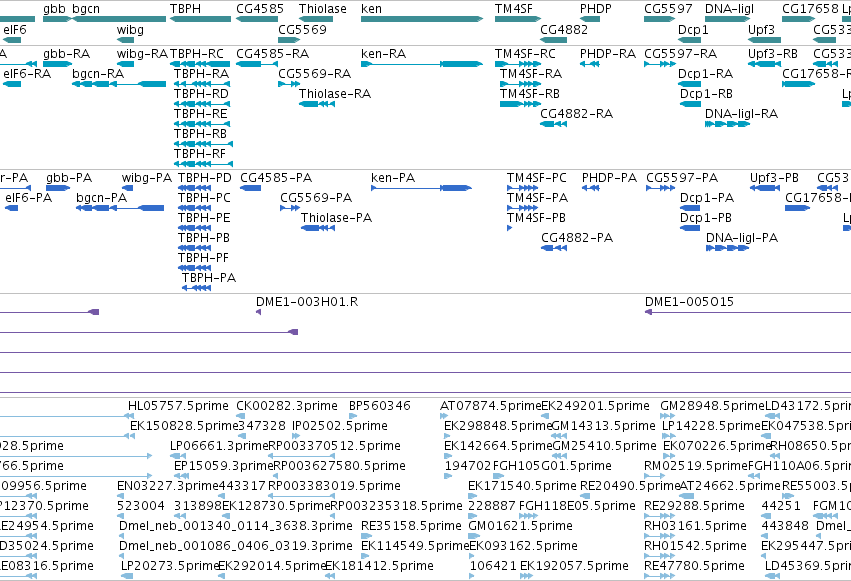Open the TBPH-PD protein label
The height and width of the screenshot is (581, 851).
coord(205,178)
